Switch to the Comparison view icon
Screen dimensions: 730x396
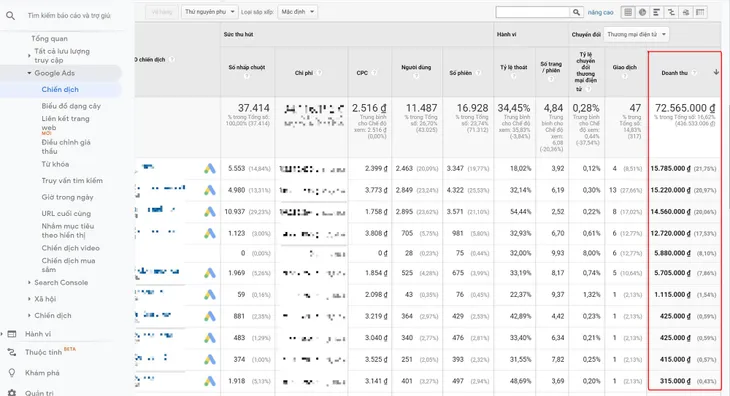point(671,12)
